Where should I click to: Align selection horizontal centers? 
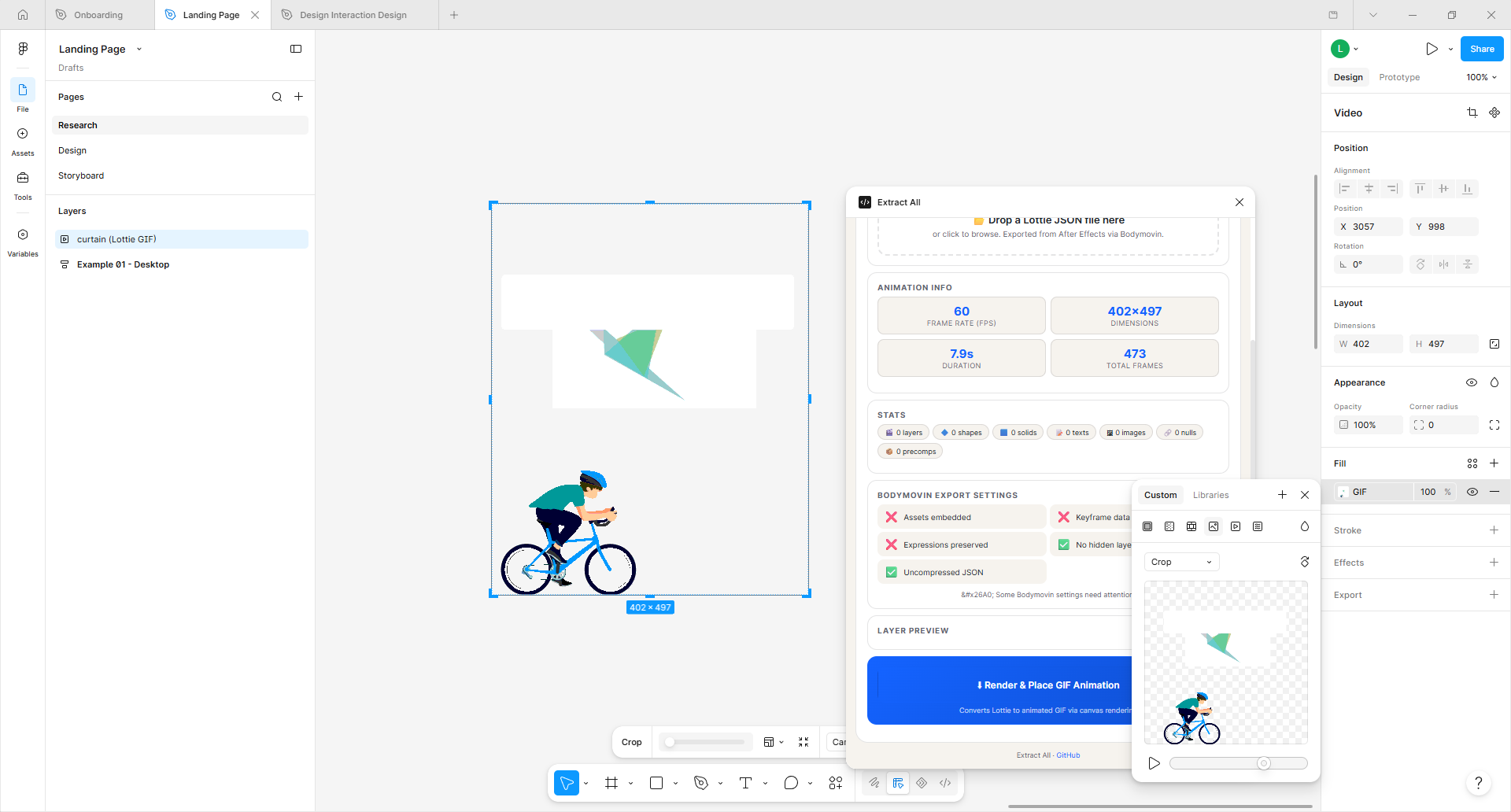point(1369,189)
